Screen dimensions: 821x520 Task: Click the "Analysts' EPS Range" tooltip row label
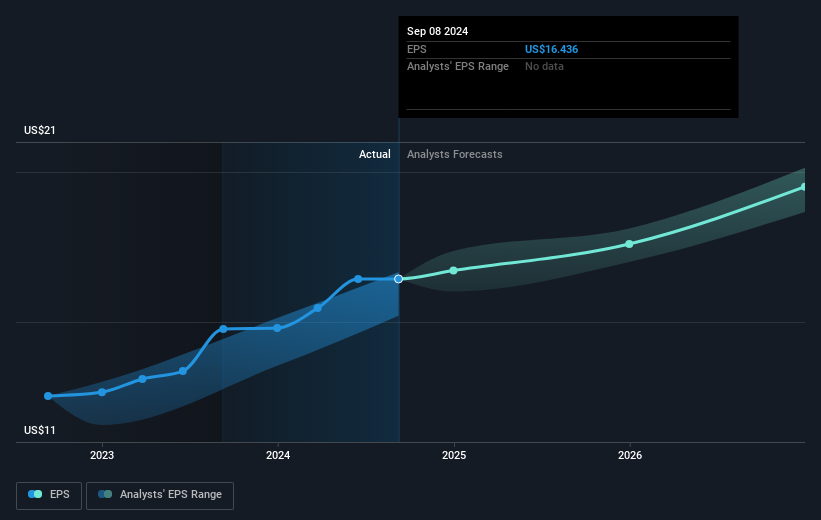(x=458, y=67)
